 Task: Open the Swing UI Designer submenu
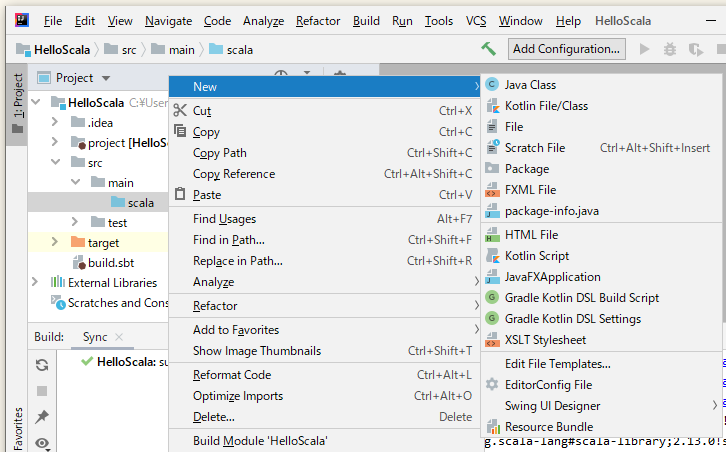click(601, 406)
